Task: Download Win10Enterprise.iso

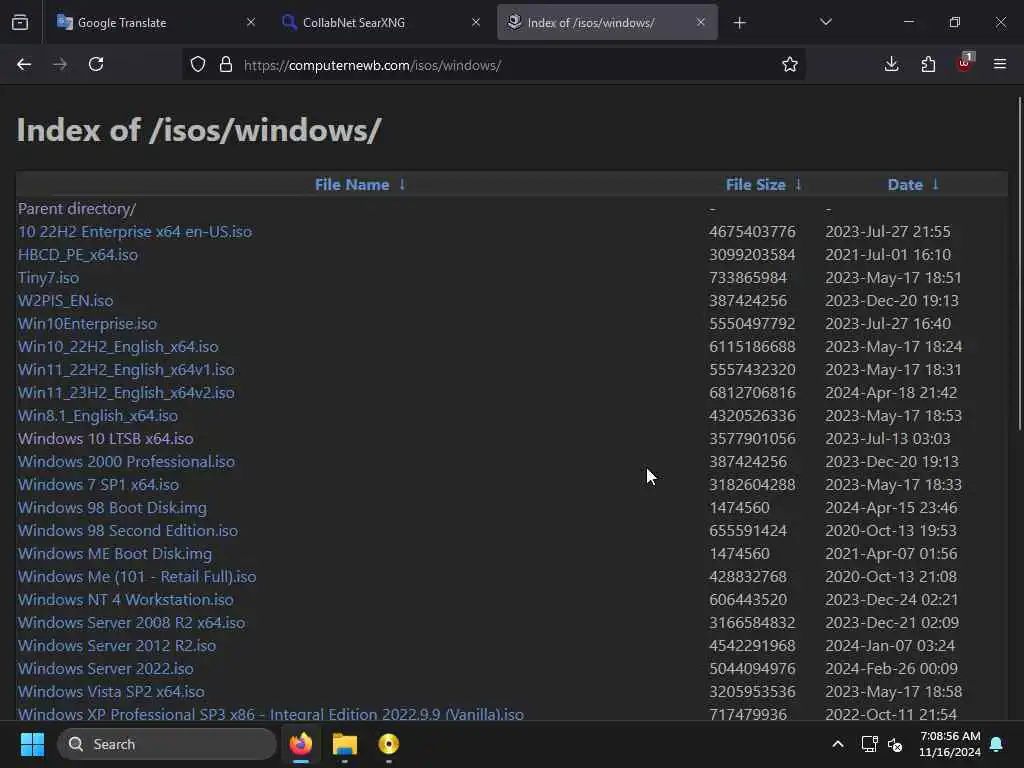Action: [88, 324]
